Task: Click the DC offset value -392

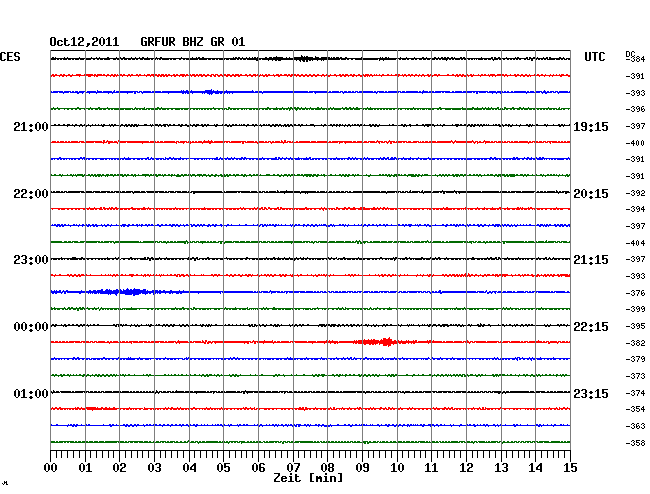Action: [x=635, y=193]
